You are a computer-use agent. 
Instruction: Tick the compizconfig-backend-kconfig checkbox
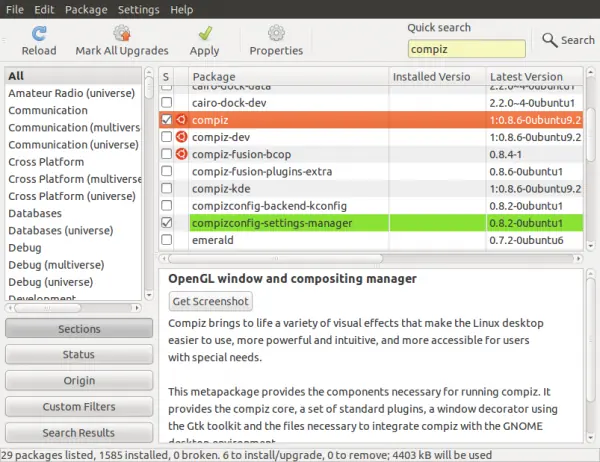point(166,205)
